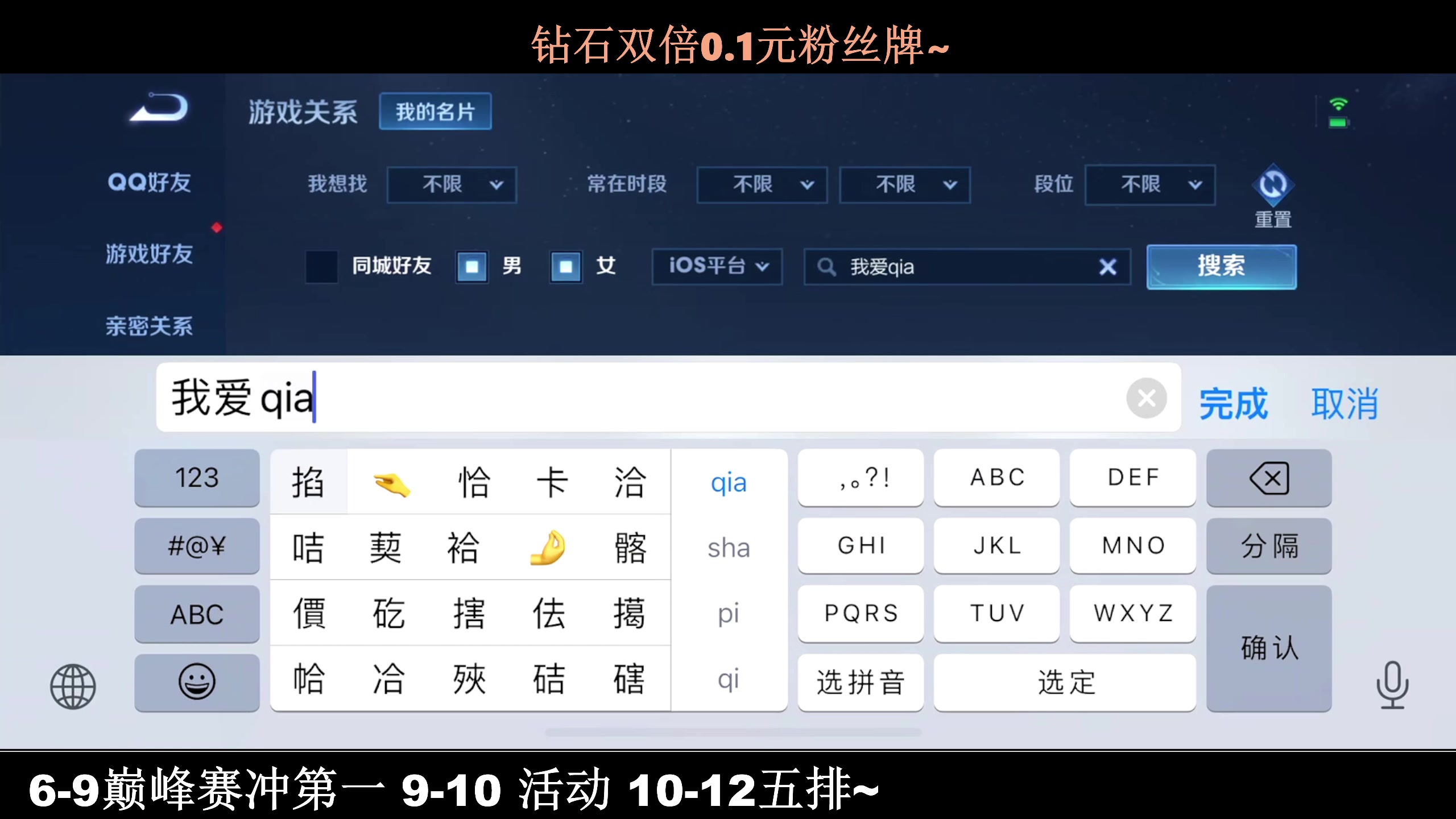Switch keyboards using the globe icon

point(74,685)
